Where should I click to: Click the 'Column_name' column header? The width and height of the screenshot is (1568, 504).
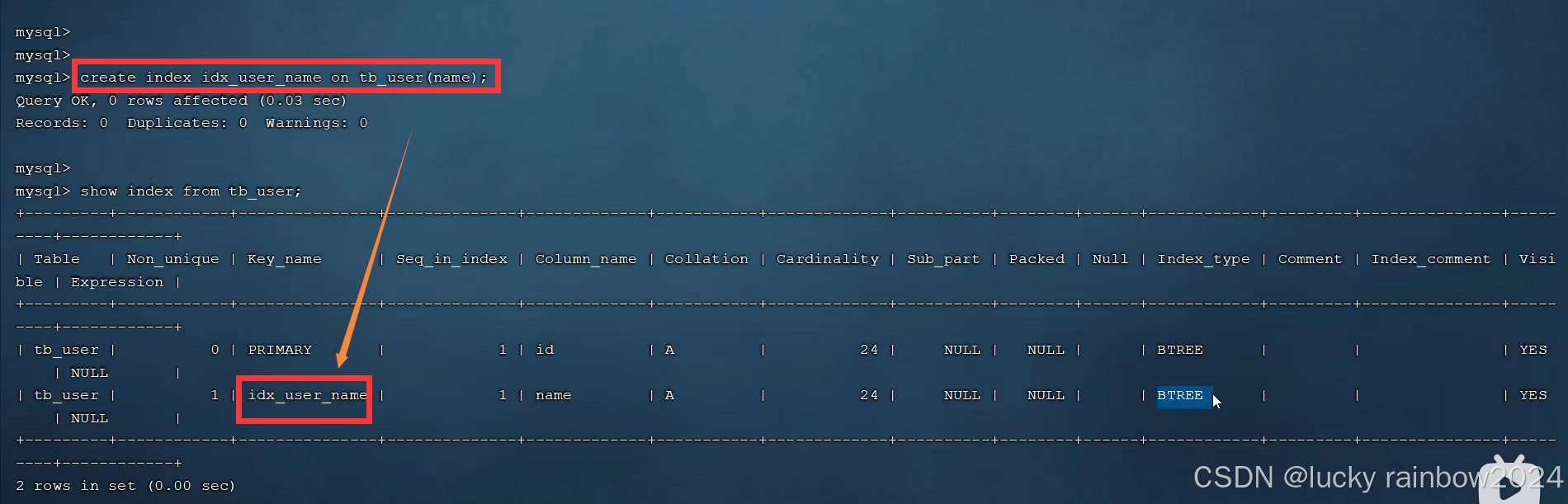(586, 259)
